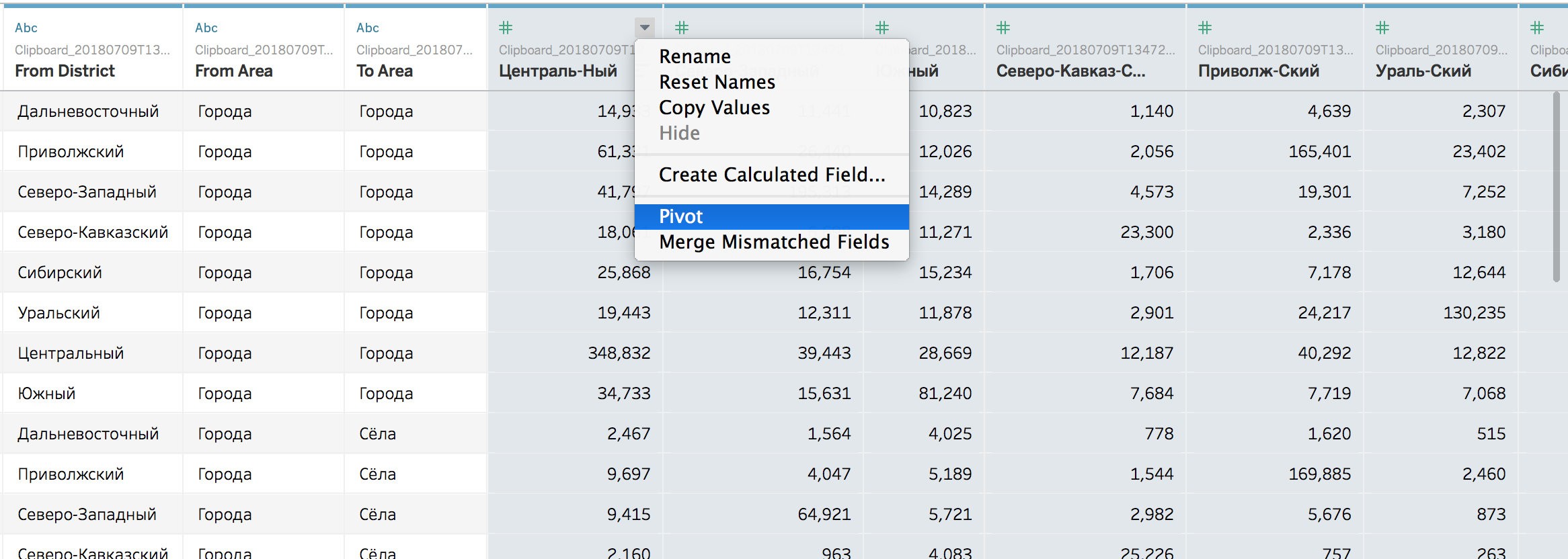
Task: Click the # data type icon above Приволж-Ский
Action: point(1205,28)
